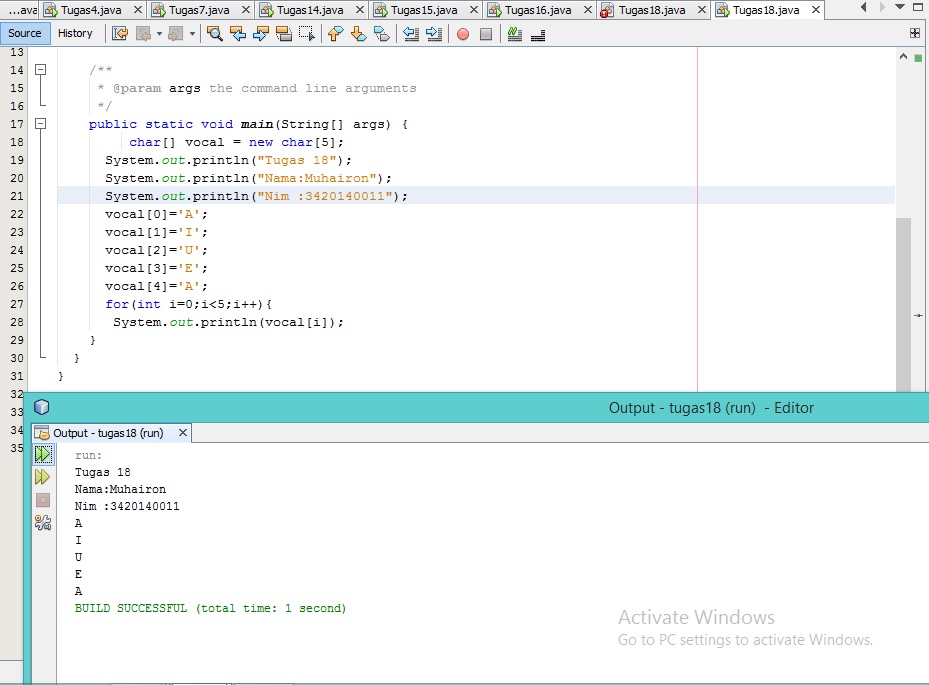
Task: Show opened documents list dropdown
Action: click(x=900, y=7)
